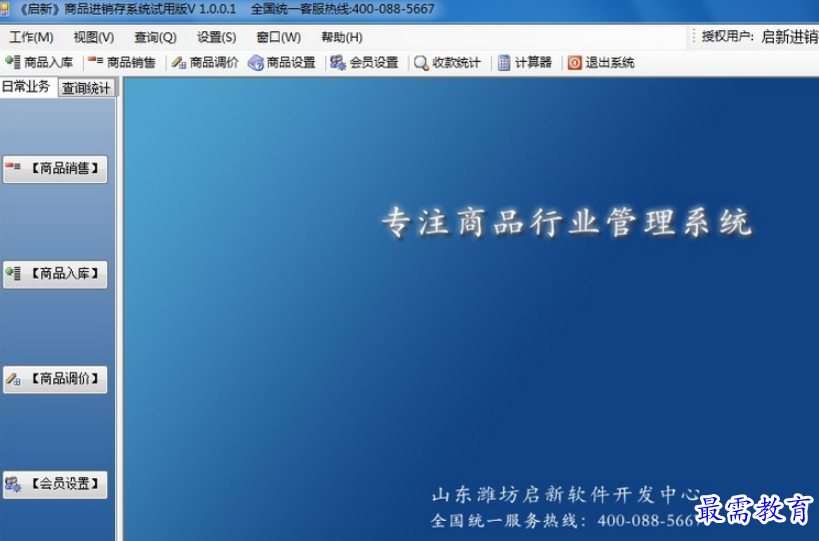This screenshot has width=819, height=541.
Task: Click the 【商品入库】 sidebar button
Action: point(55,274)
